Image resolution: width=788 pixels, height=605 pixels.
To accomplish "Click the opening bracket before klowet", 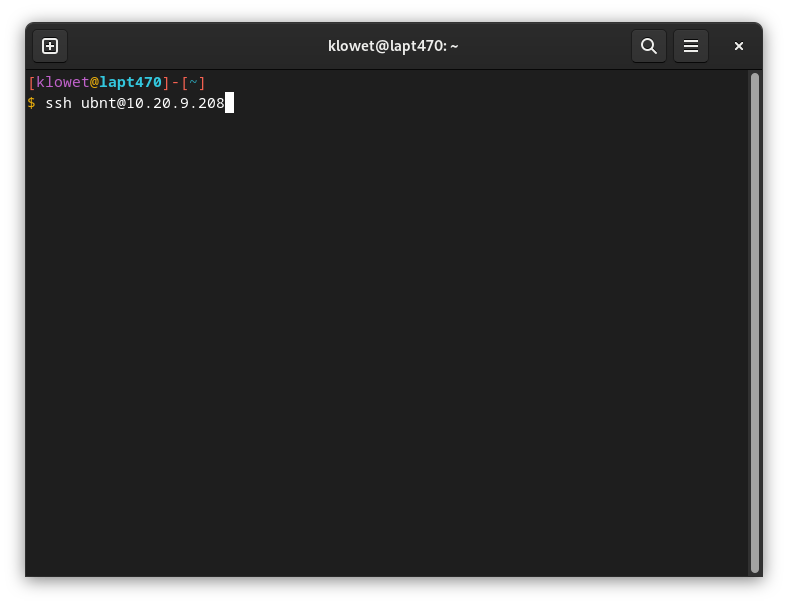I will pyautogui.click(x=32, y=83).
